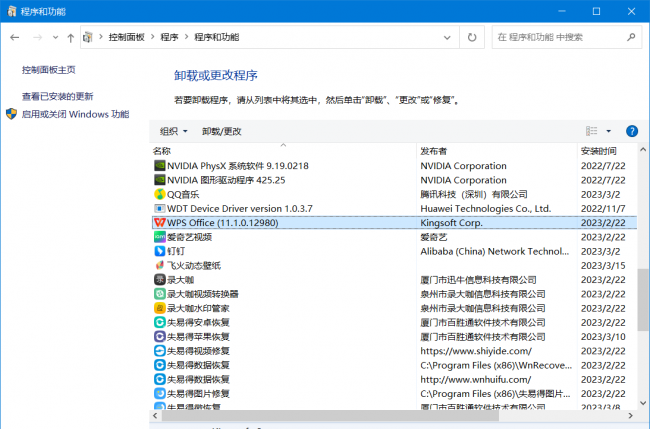Click the 录大咖水印管家 yellow icon
Screen dimensions: 650x429
(x=160, y=308)
